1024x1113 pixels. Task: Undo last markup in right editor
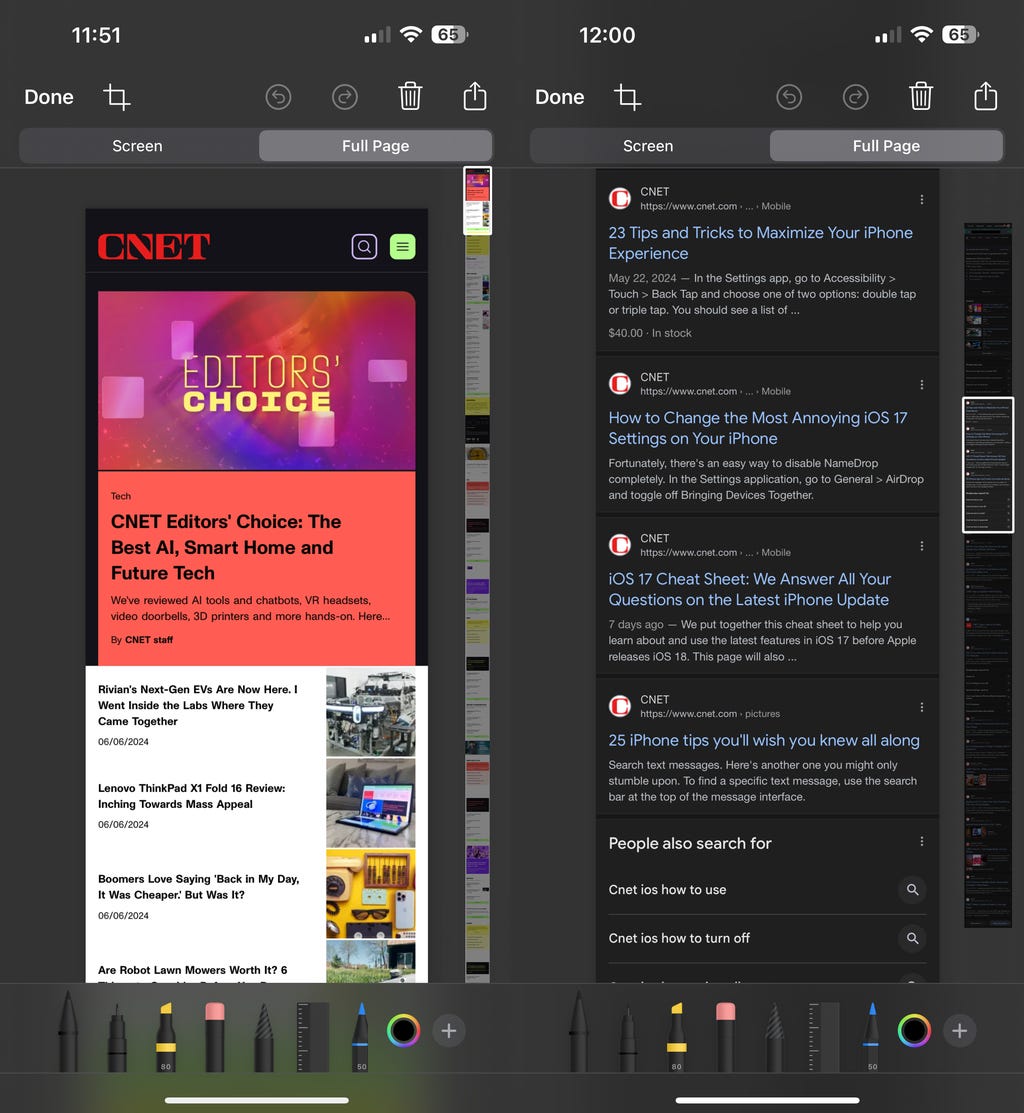click(788, 97)
